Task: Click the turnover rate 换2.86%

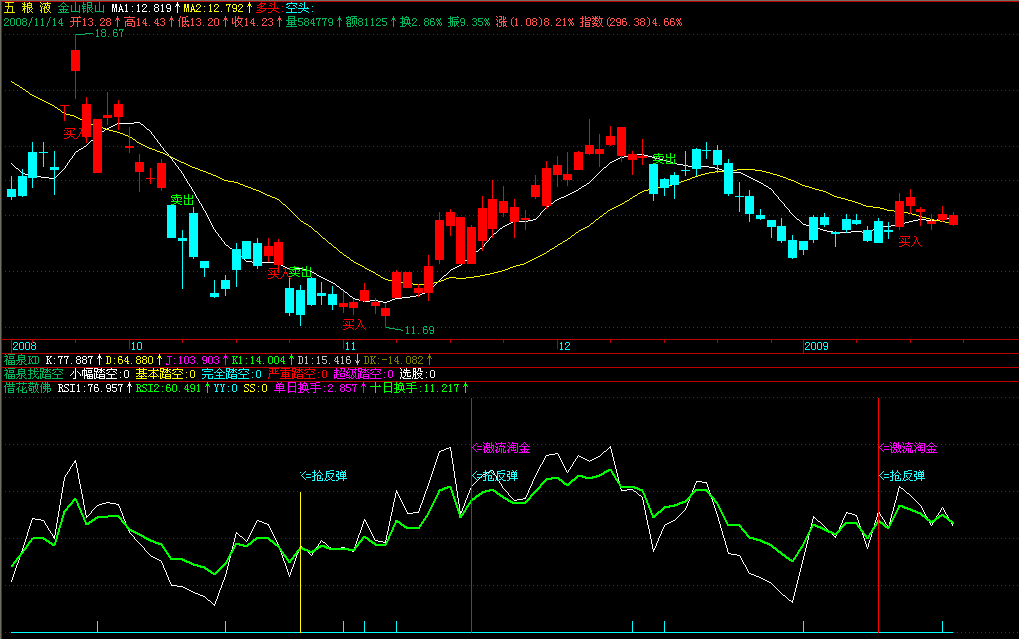Action: point(420,22)
